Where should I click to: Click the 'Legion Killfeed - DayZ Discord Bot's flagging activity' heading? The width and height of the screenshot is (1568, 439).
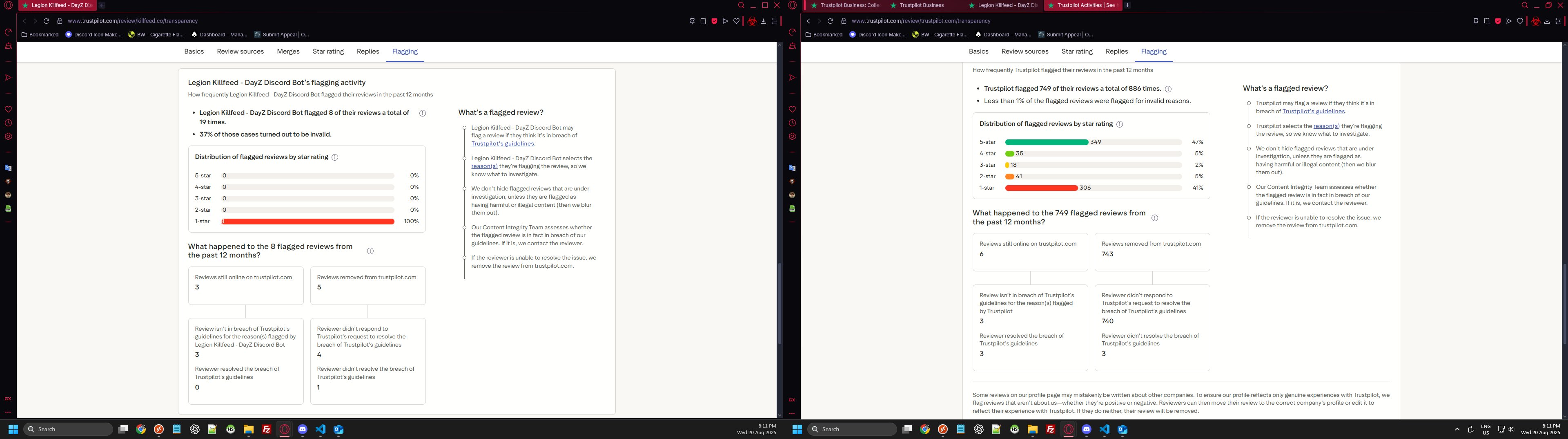(x=277, y=83)
